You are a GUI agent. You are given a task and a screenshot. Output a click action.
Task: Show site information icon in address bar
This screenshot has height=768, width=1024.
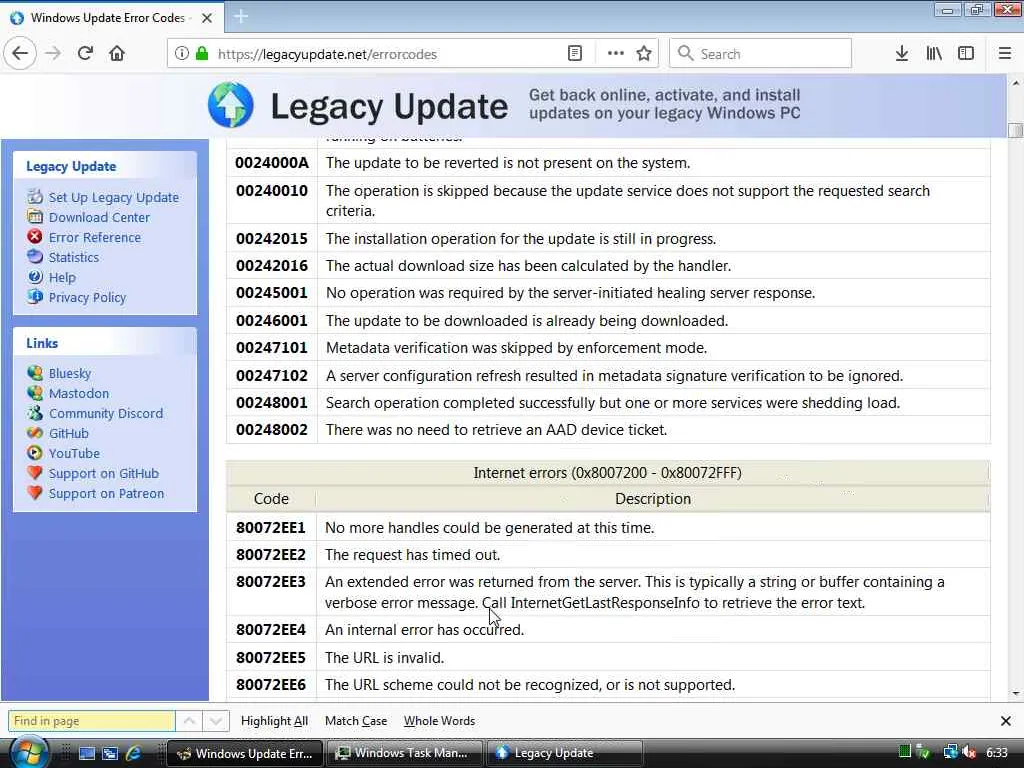tap(182, 54)
